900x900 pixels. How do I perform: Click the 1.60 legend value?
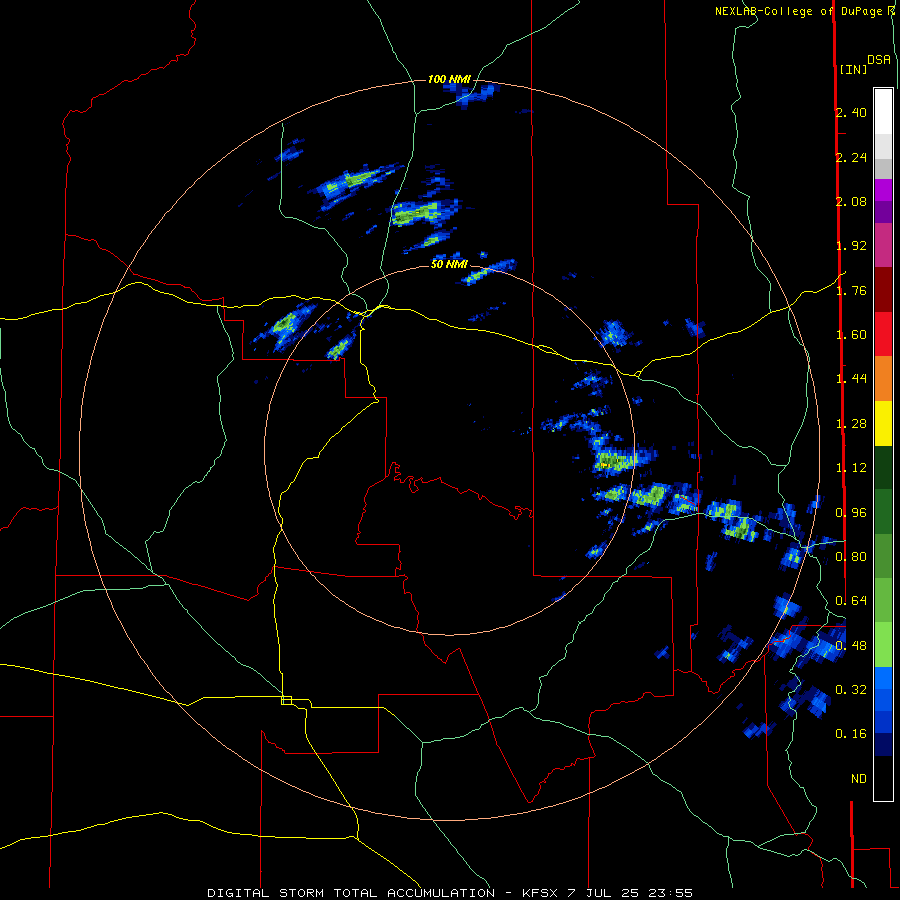tap(851, 335)
